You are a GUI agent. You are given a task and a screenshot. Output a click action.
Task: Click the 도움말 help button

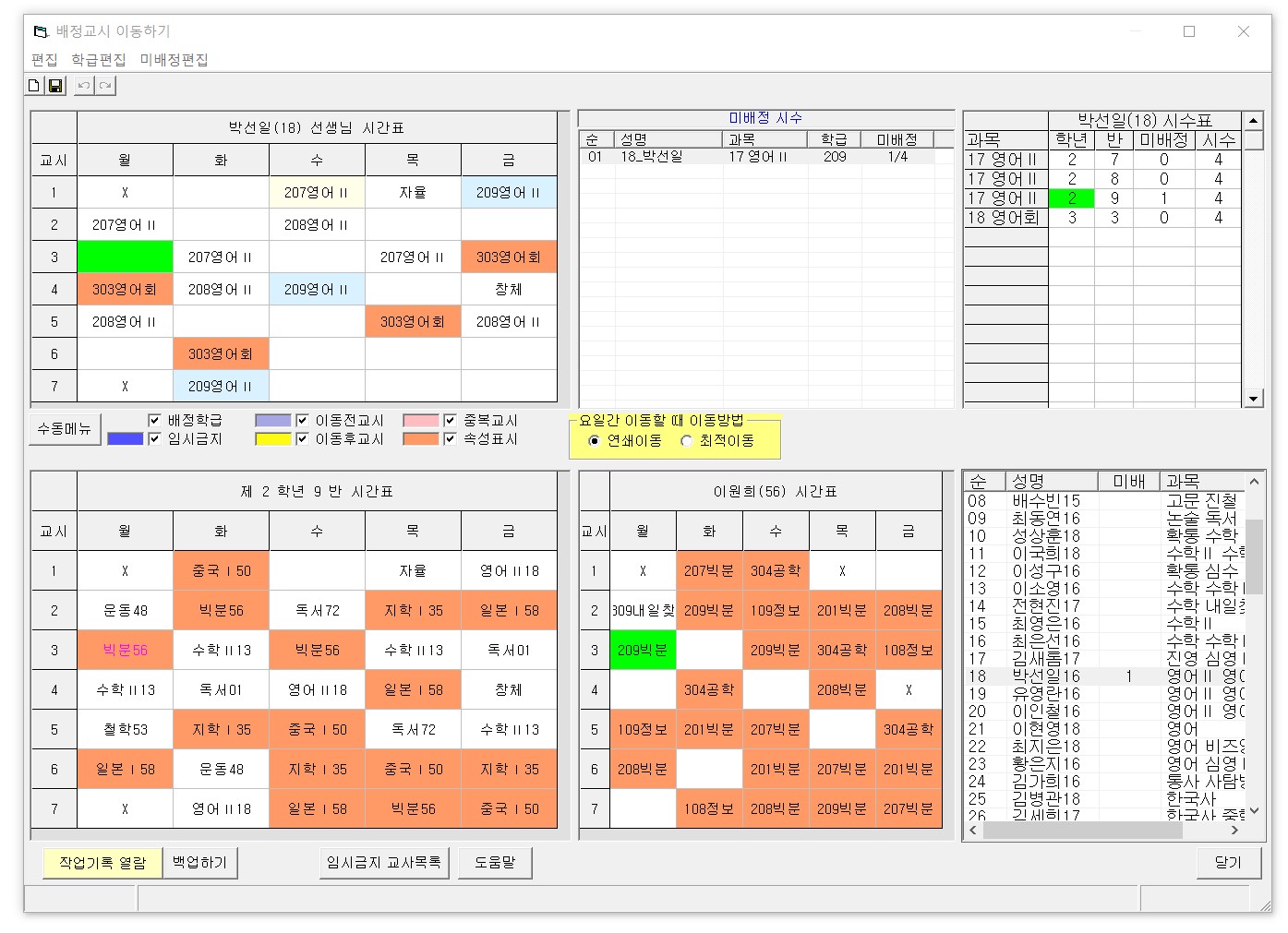pyautogui.click(x=495, y=863)
